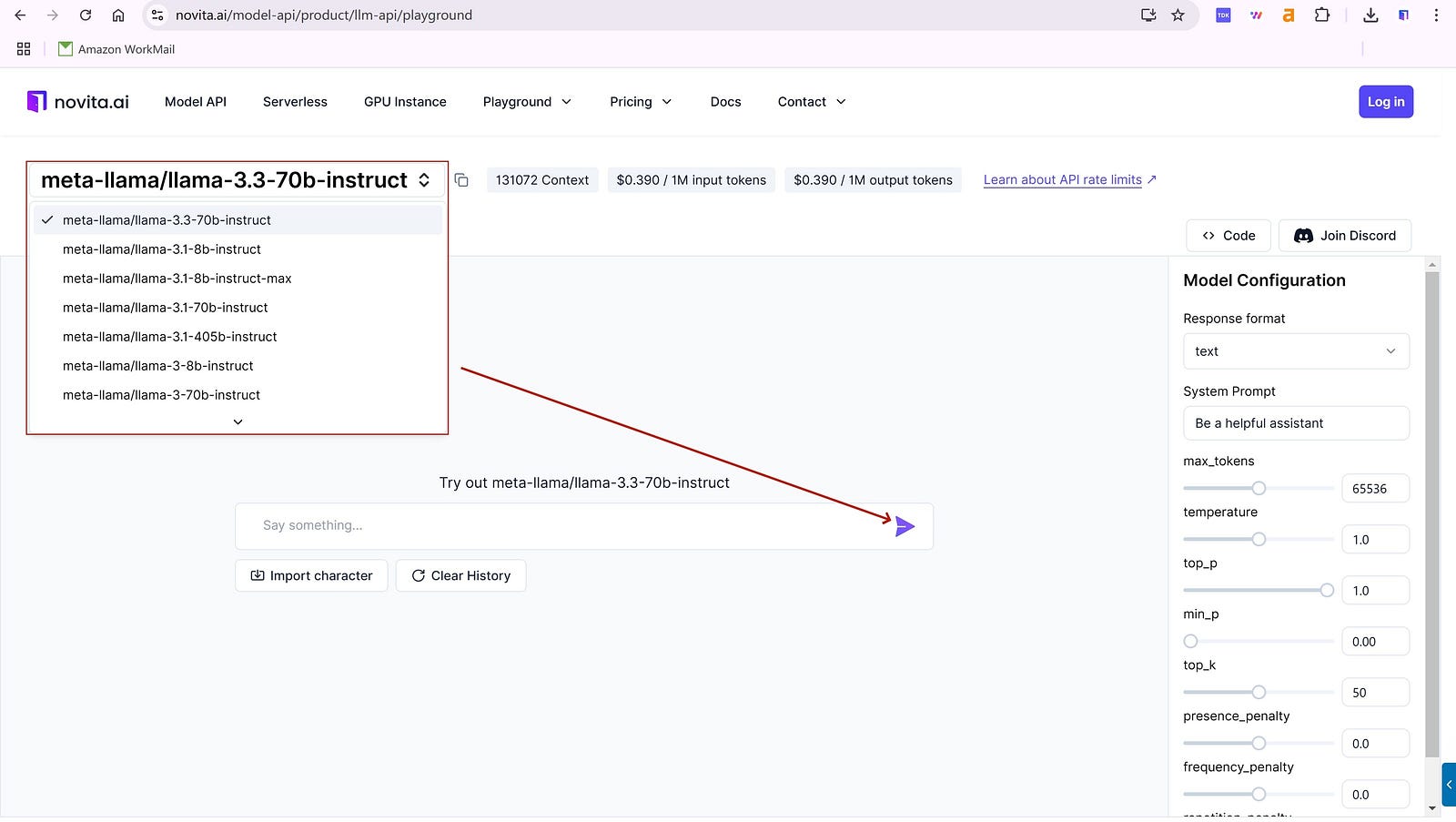The height and width of the screenshot is (822, 1456).
Task: Expand the Pricing nav dropdown
Action: (x=641, y=102)
